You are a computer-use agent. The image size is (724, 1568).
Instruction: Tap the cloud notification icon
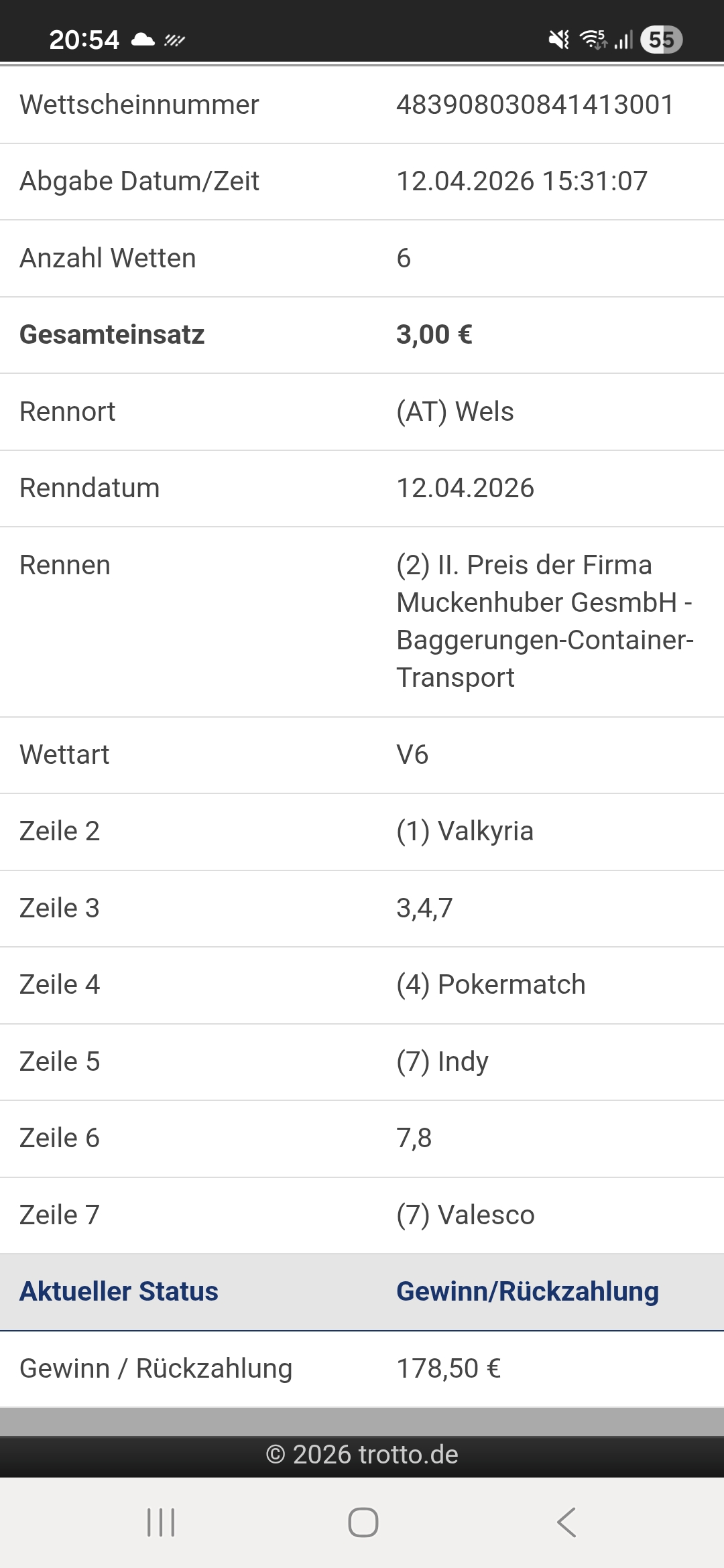[x=143, y=40]
